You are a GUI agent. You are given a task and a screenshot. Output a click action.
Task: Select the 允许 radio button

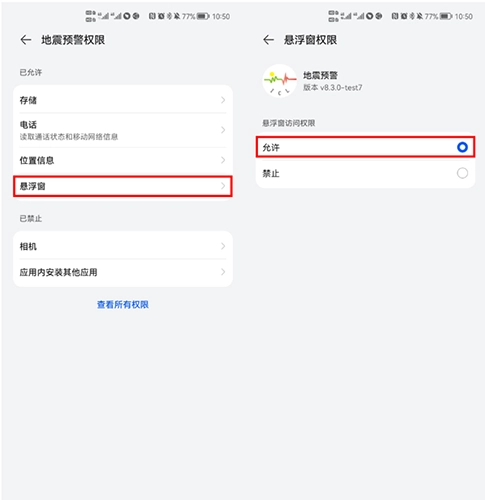462,147
